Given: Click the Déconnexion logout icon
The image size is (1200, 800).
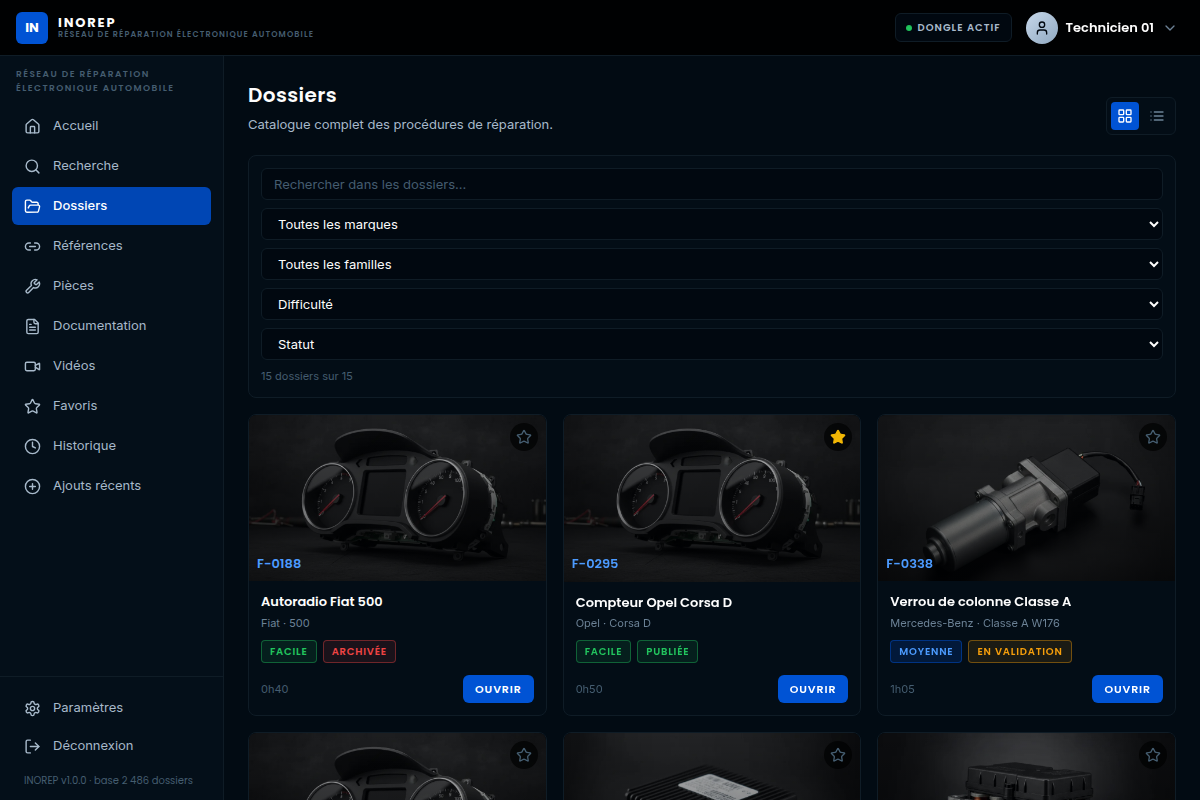Looking at the screenshot, I should tap(33, 746).
